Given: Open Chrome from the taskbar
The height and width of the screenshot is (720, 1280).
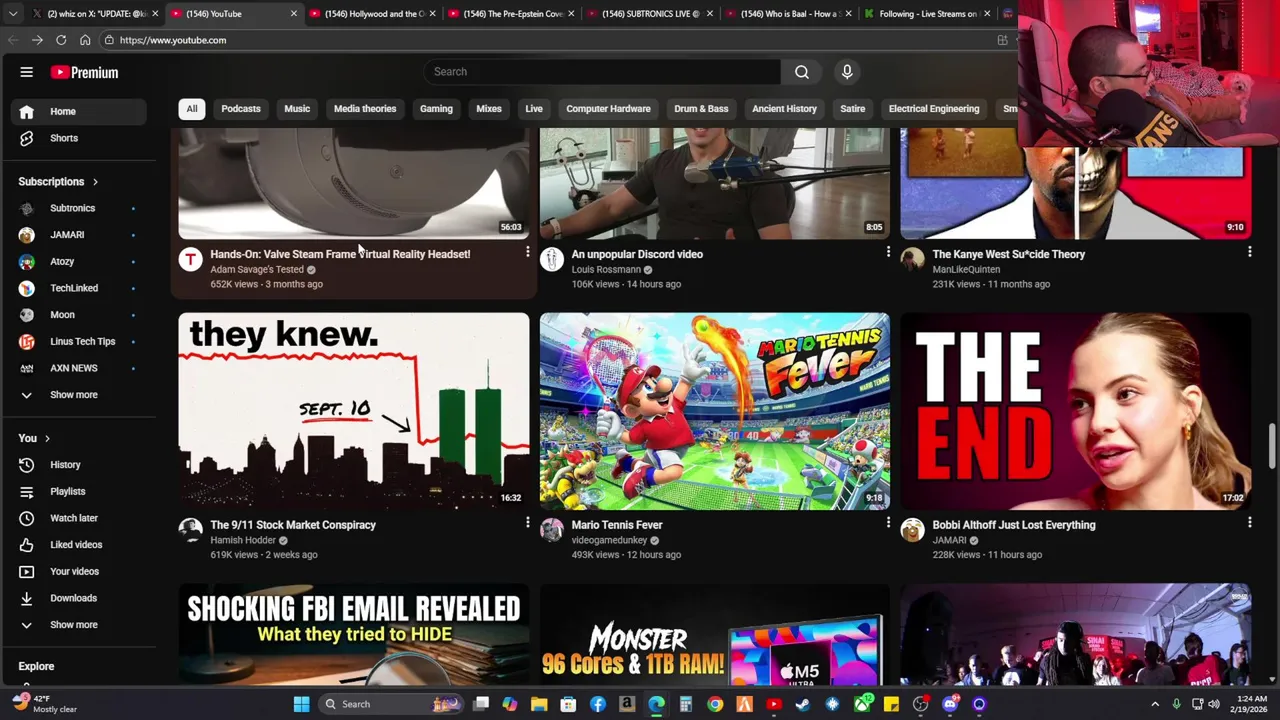Looking at the screenshot, I should 715,704.
